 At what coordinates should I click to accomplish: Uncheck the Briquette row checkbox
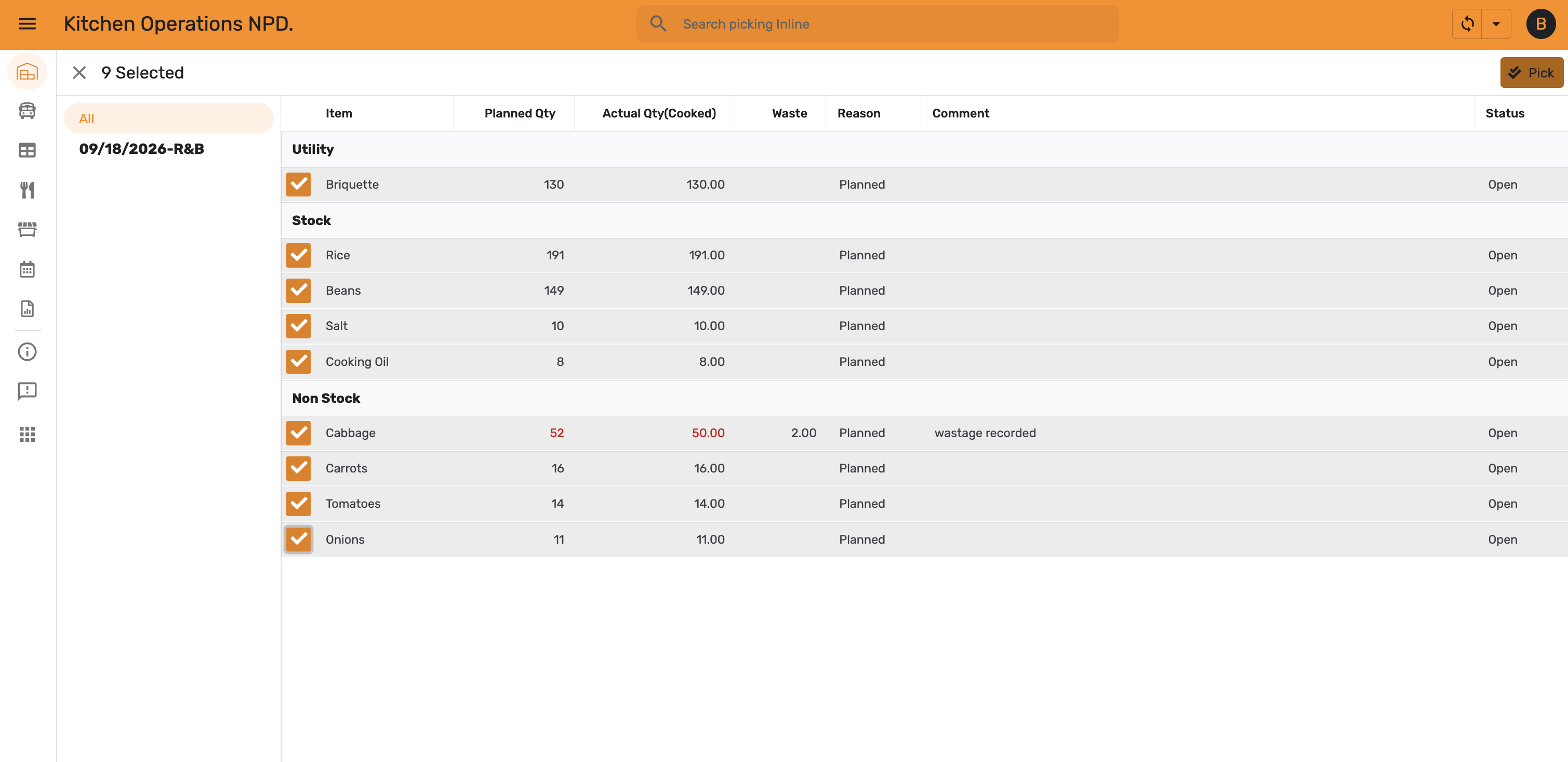coord(298,185)
